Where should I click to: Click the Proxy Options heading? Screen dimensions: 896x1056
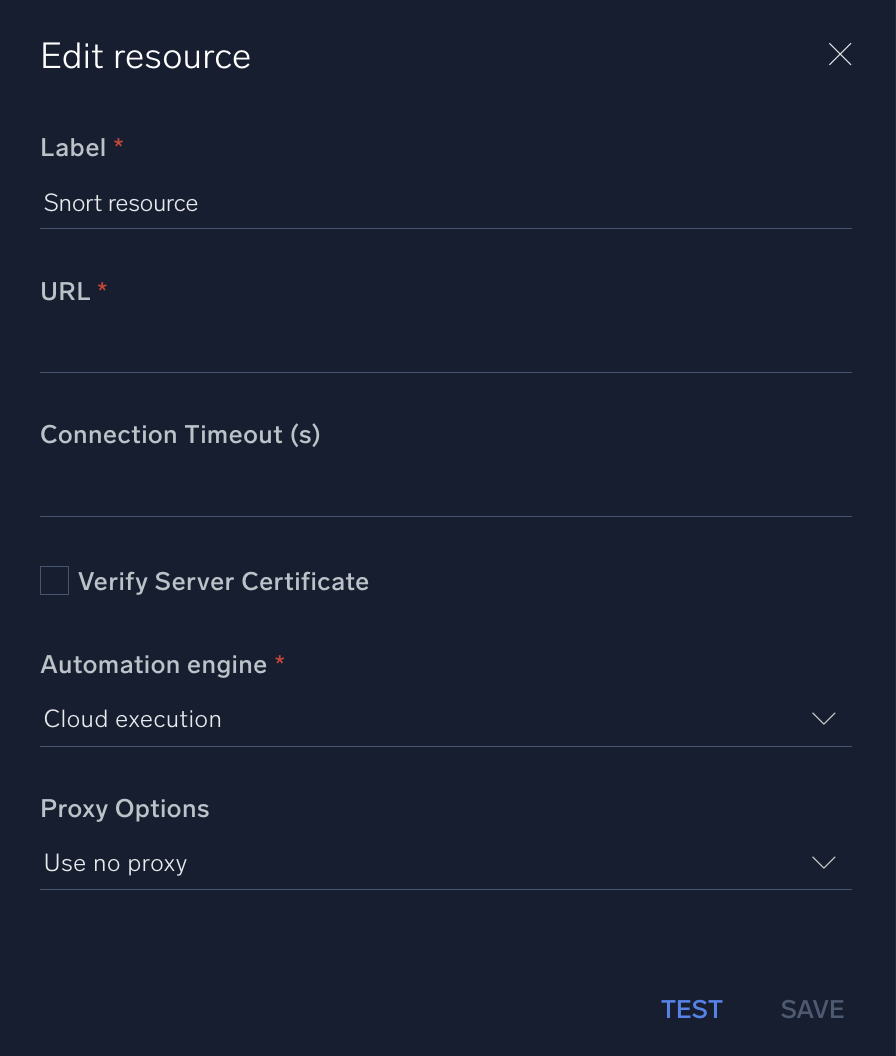(125, 809)
